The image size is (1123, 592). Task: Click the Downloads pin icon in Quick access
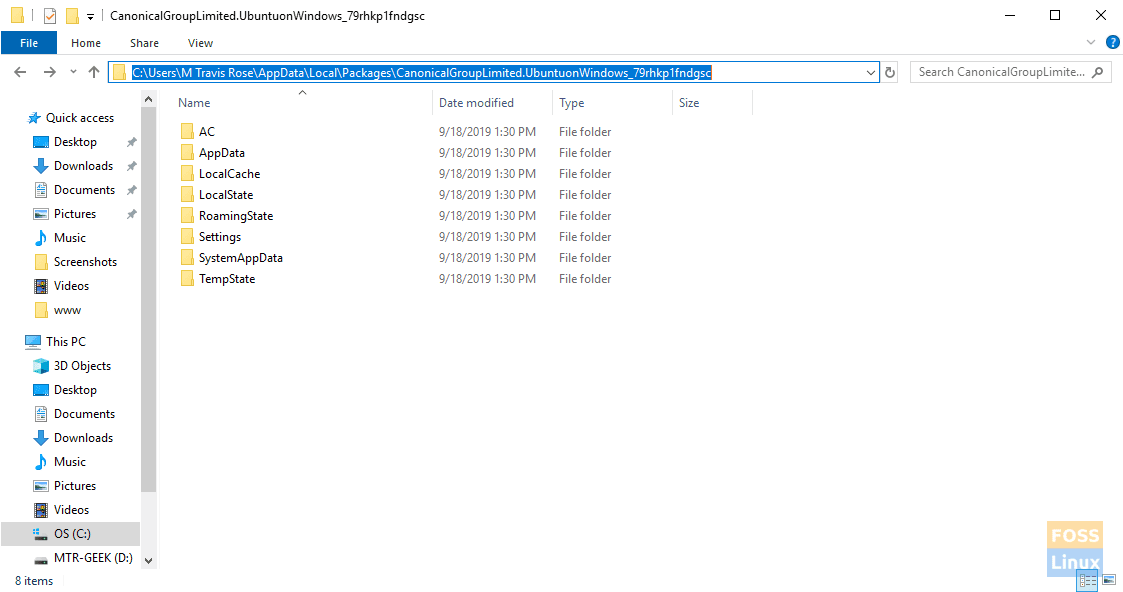[132, 166]
